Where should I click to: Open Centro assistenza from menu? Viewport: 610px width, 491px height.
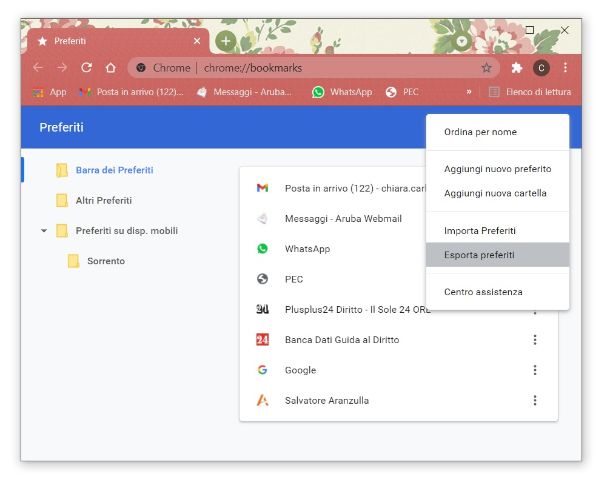(x=498, y=292)
